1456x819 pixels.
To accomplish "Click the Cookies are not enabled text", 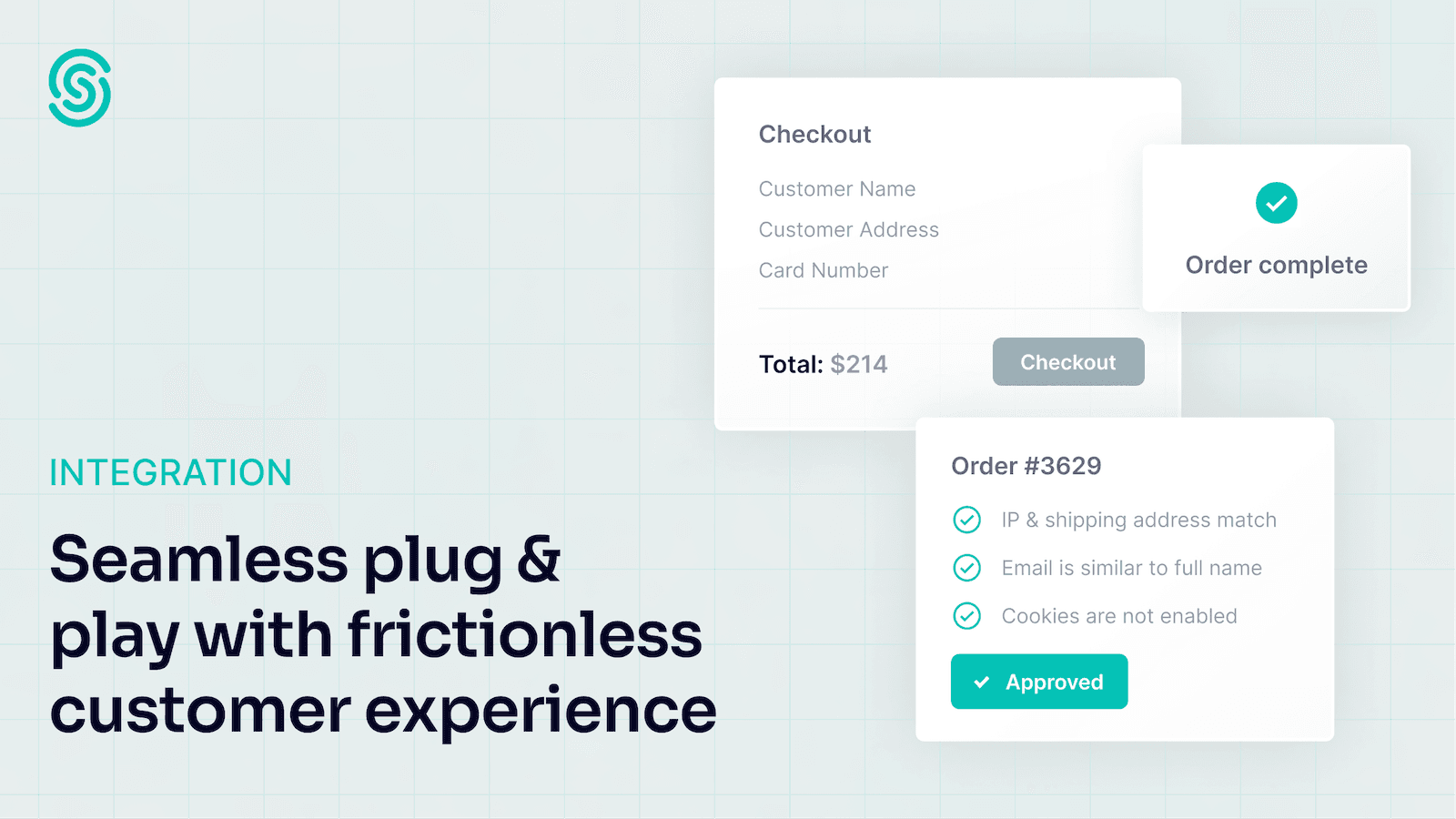I will click(x=1119, y=616).
